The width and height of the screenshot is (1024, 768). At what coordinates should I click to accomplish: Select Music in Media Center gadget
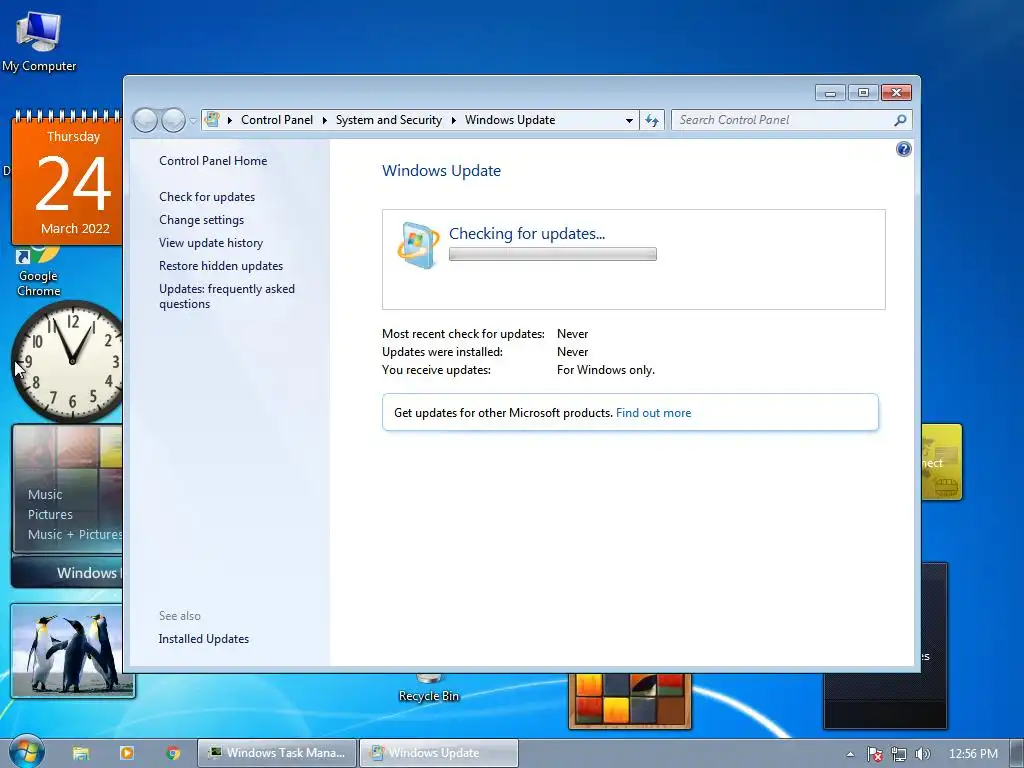[x=45, y=494]
